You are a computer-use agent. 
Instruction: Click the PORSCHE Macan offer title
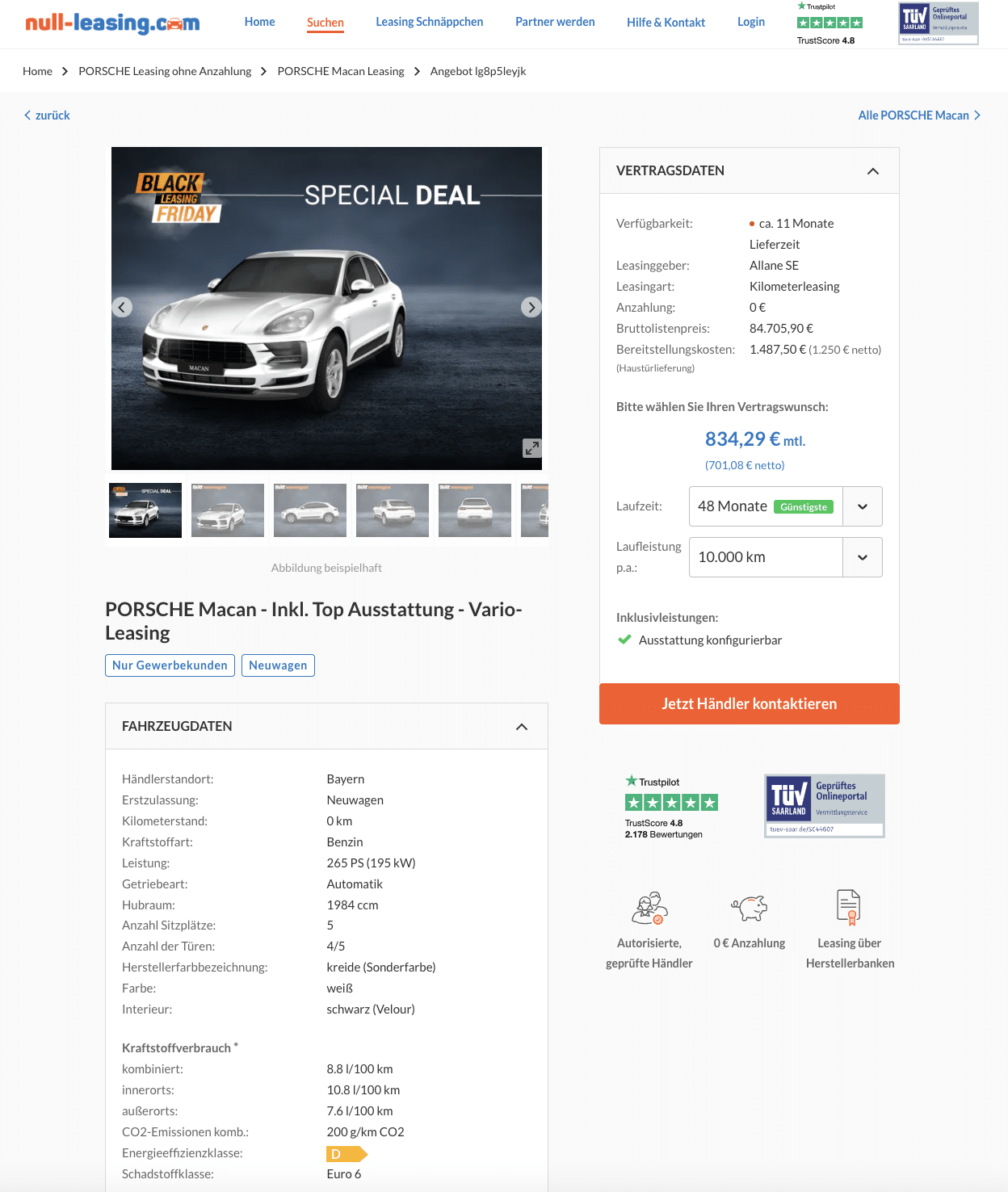tap(313, 621)
